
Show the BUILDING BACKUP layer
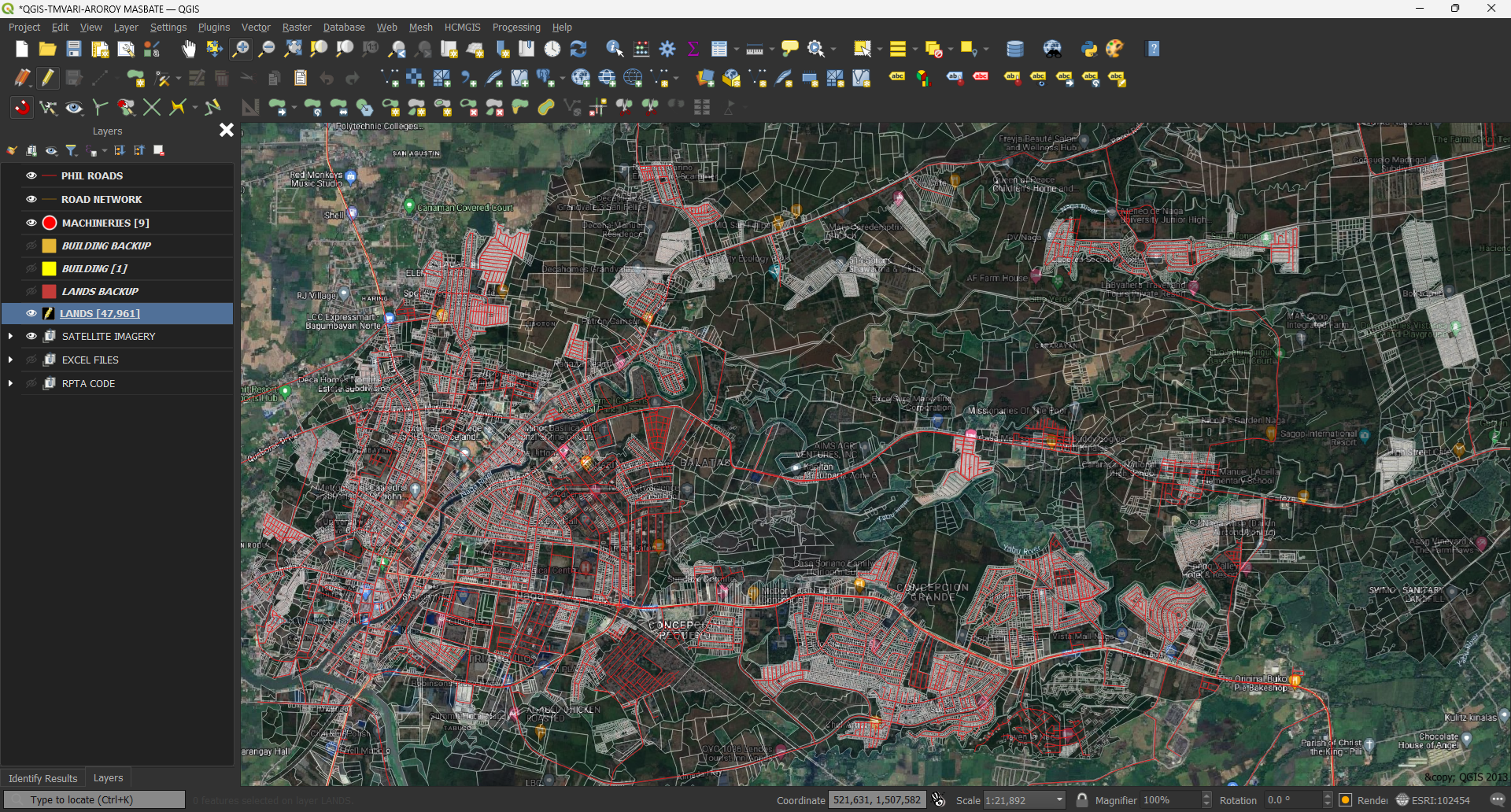tap(31, 245)
